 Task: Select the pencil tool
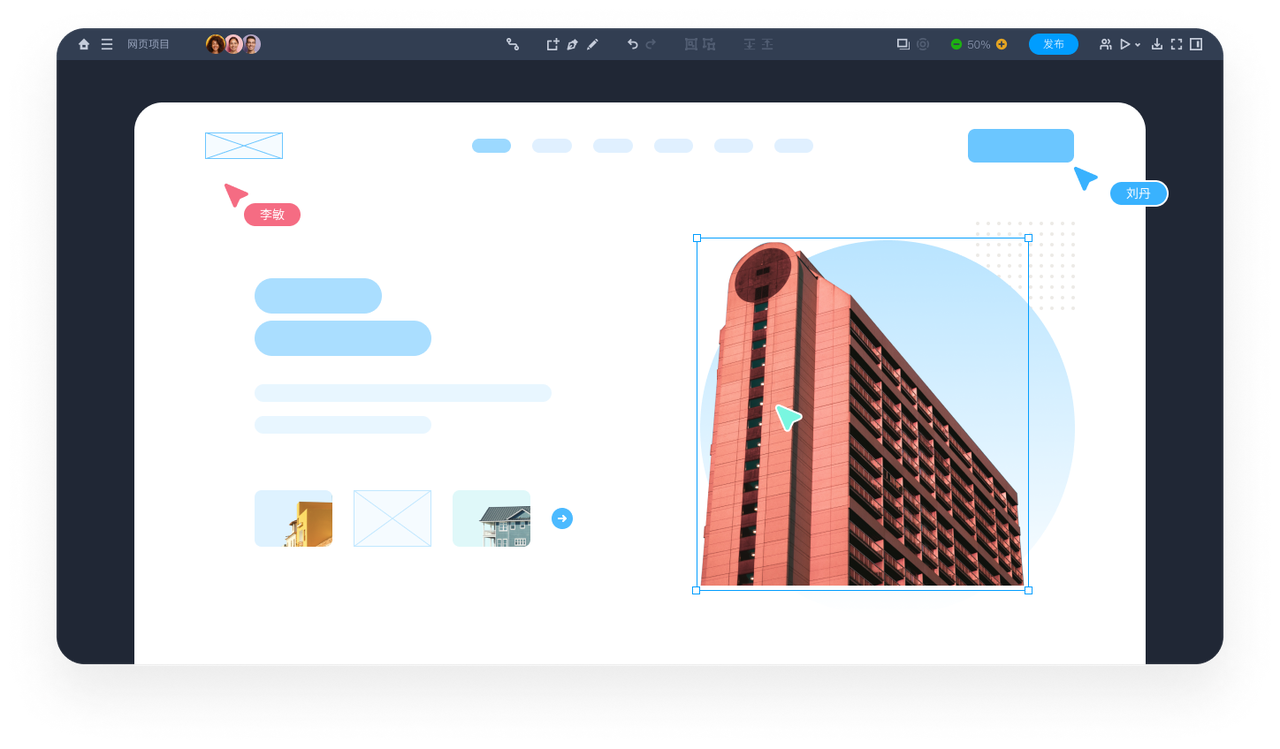(593, 45)
